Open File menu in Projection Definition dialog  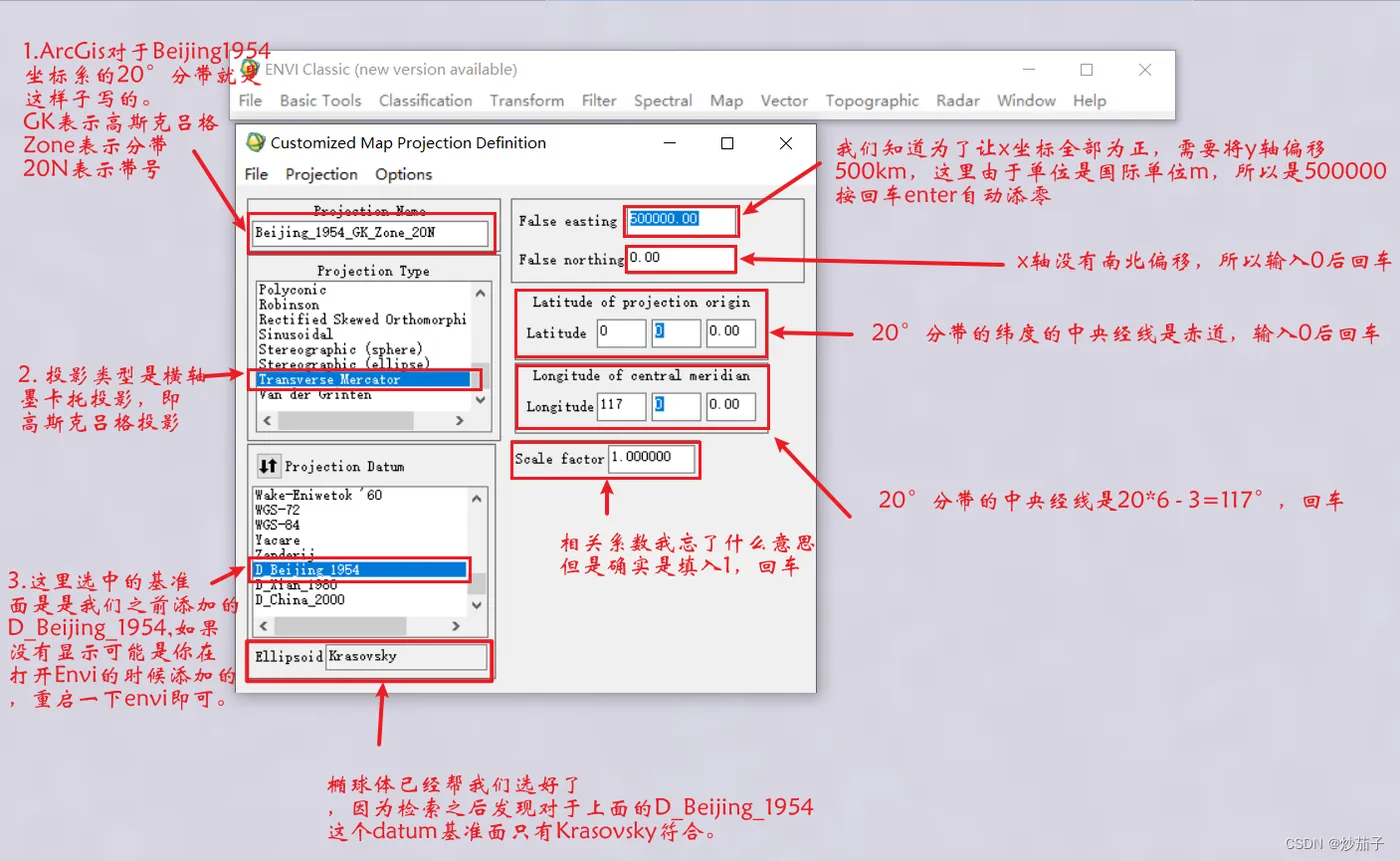point(257,174)
